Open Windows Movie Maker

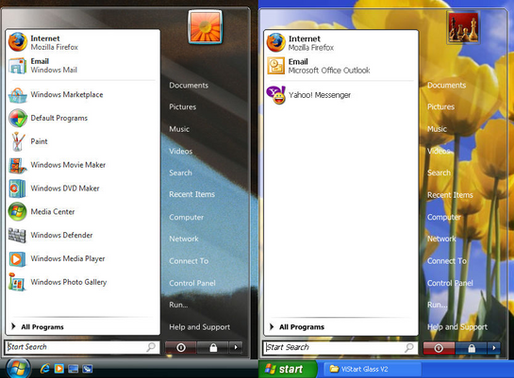click(x=82, y=165)
